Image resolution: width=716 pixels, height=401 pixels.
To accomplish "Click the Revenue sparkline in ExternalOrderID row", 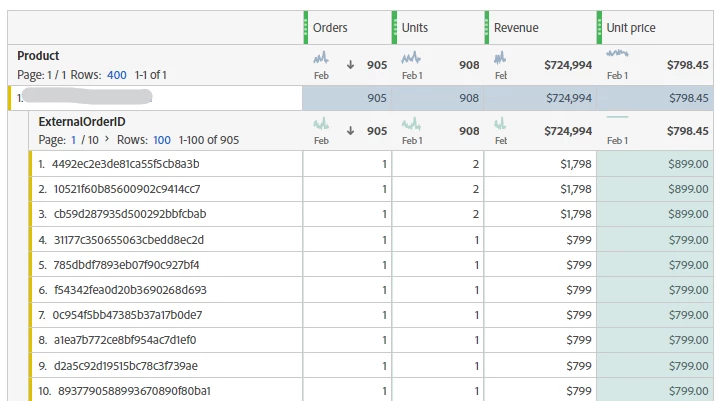I will [x=500, y=123].
